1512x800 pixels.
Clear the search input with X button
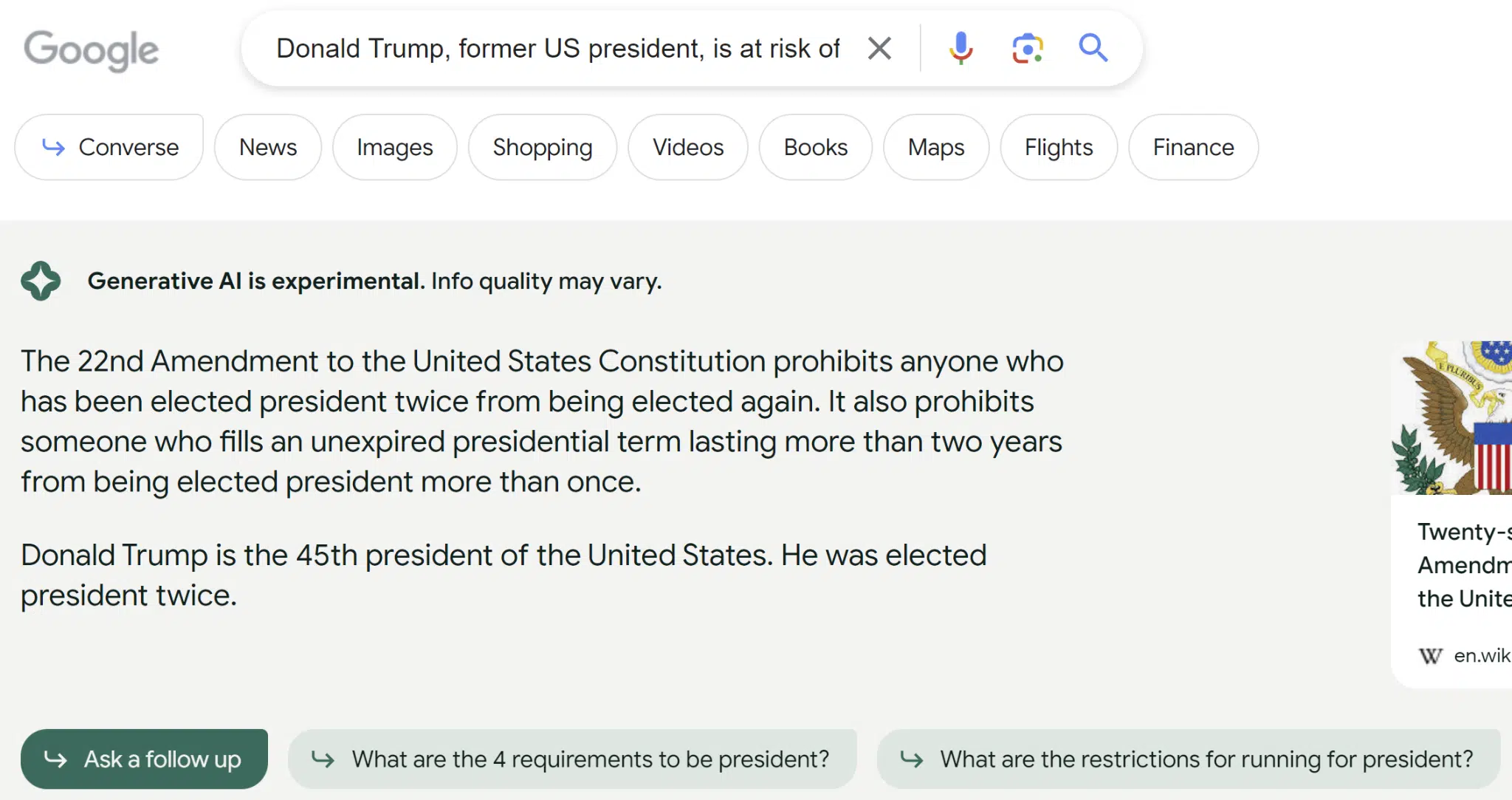877,48
